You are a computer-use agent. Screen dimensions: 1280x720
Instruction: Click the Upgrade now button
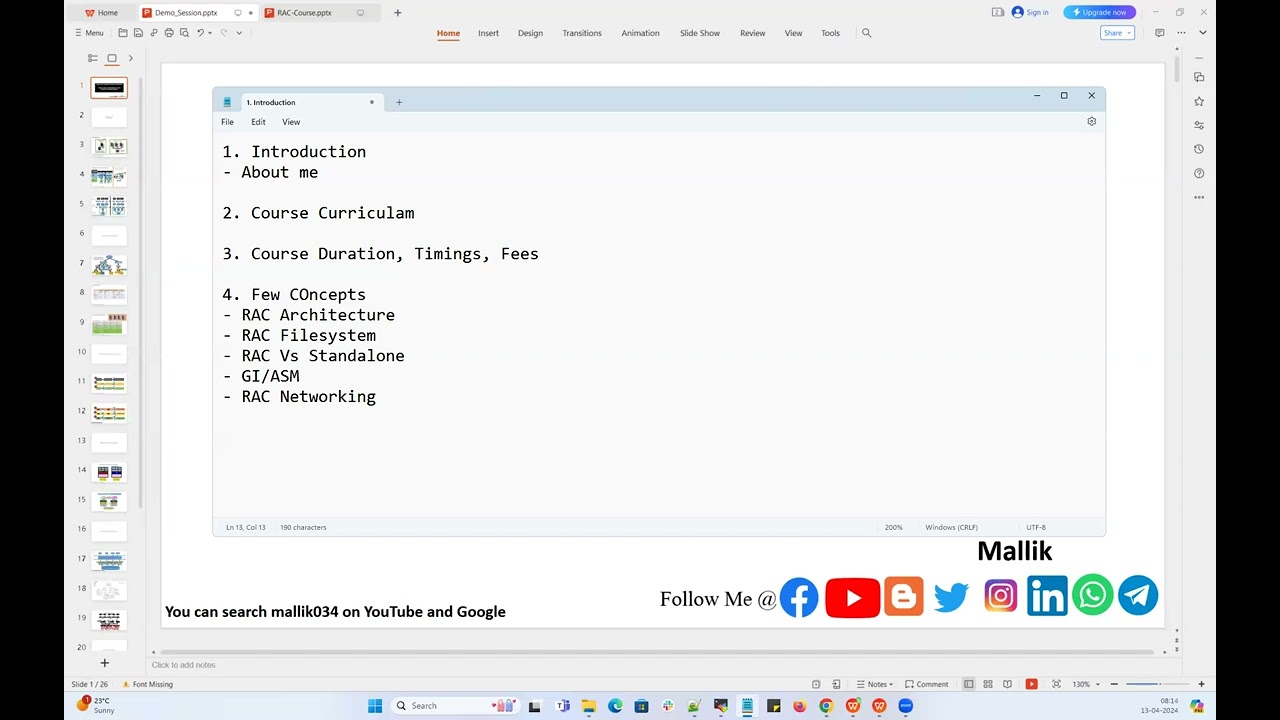coord(1100,12)
